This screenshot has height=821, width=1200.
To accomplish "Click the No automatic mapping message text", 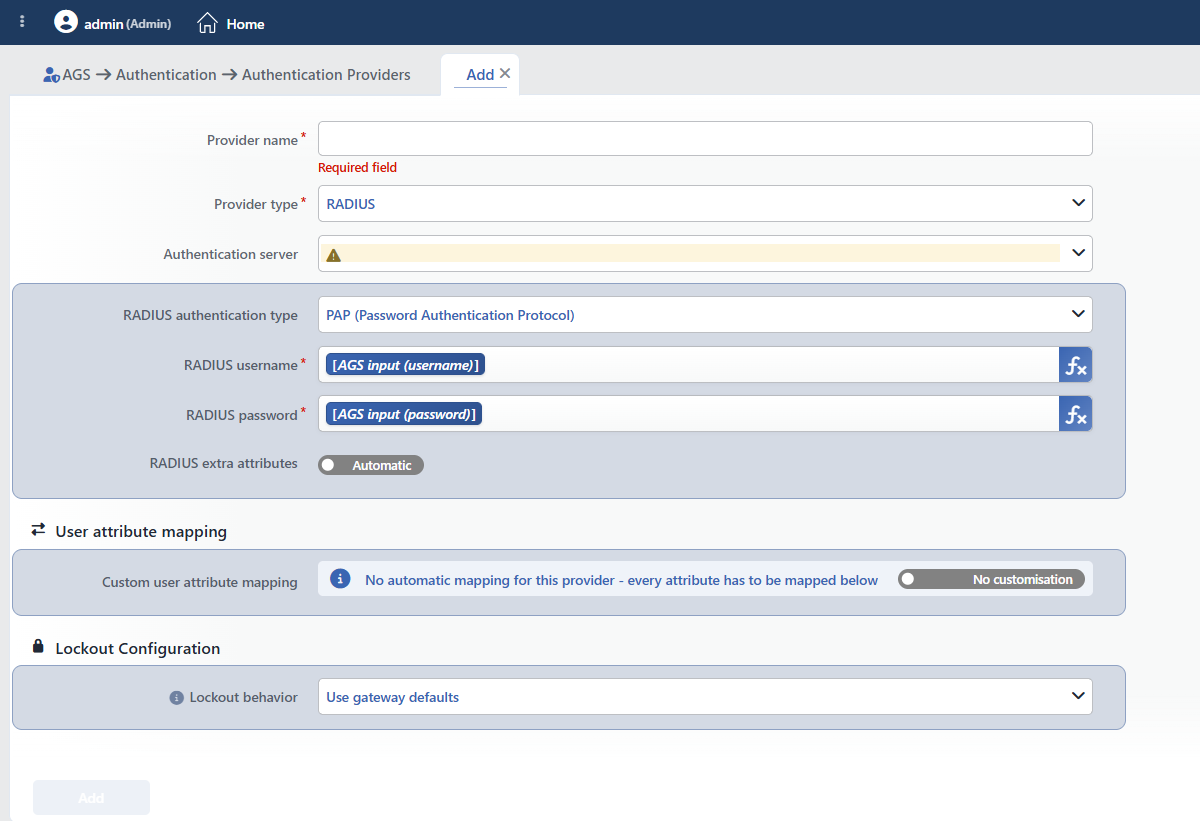I will click(x=621, y=580).
